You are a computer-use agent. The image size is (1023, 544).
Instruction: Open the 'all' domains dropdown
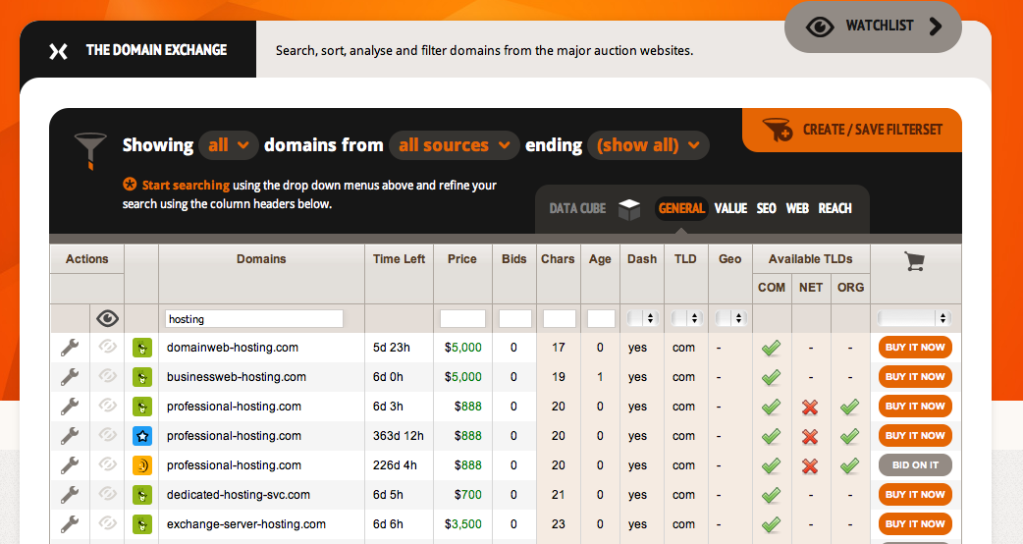(228, 145)
